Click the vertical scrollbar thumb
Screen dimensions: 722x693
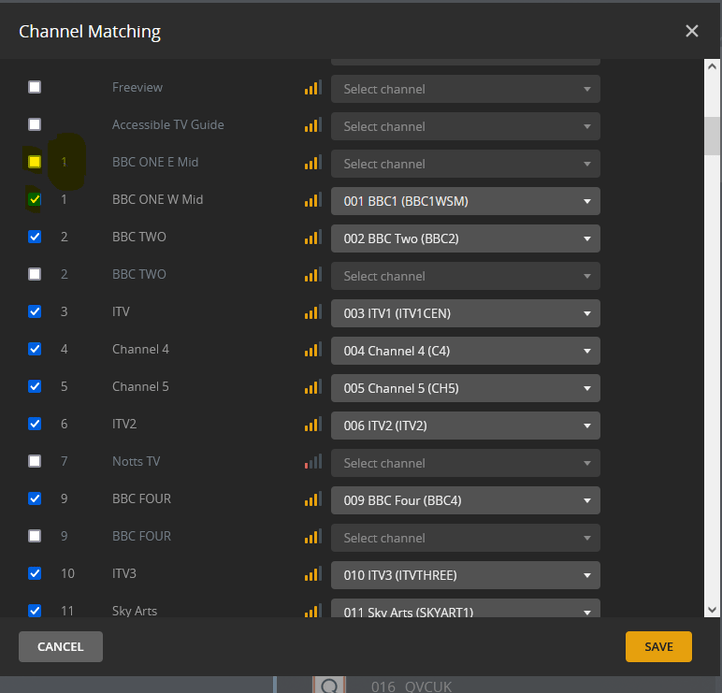(712, 136)
